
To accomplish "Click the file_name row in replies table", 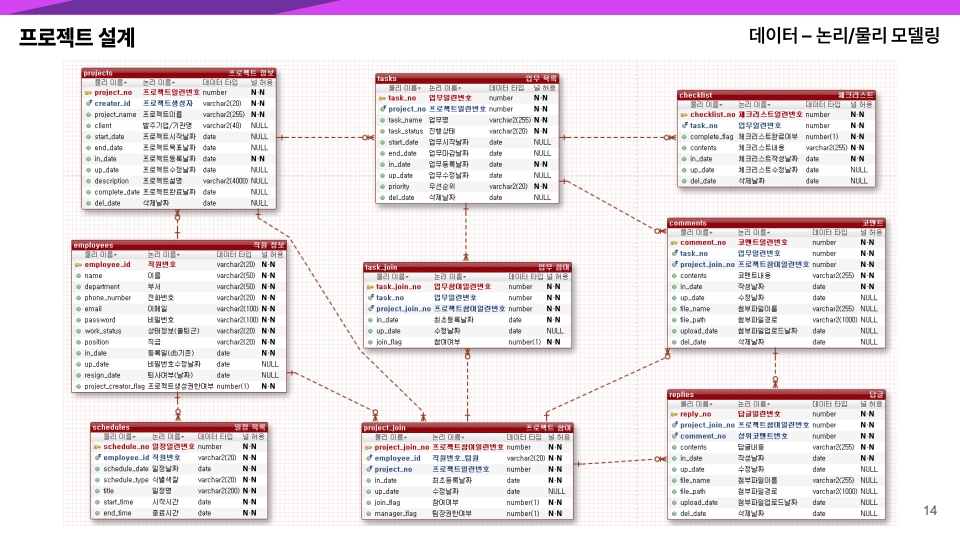I will pyautogui.click(x=776, y=480).
